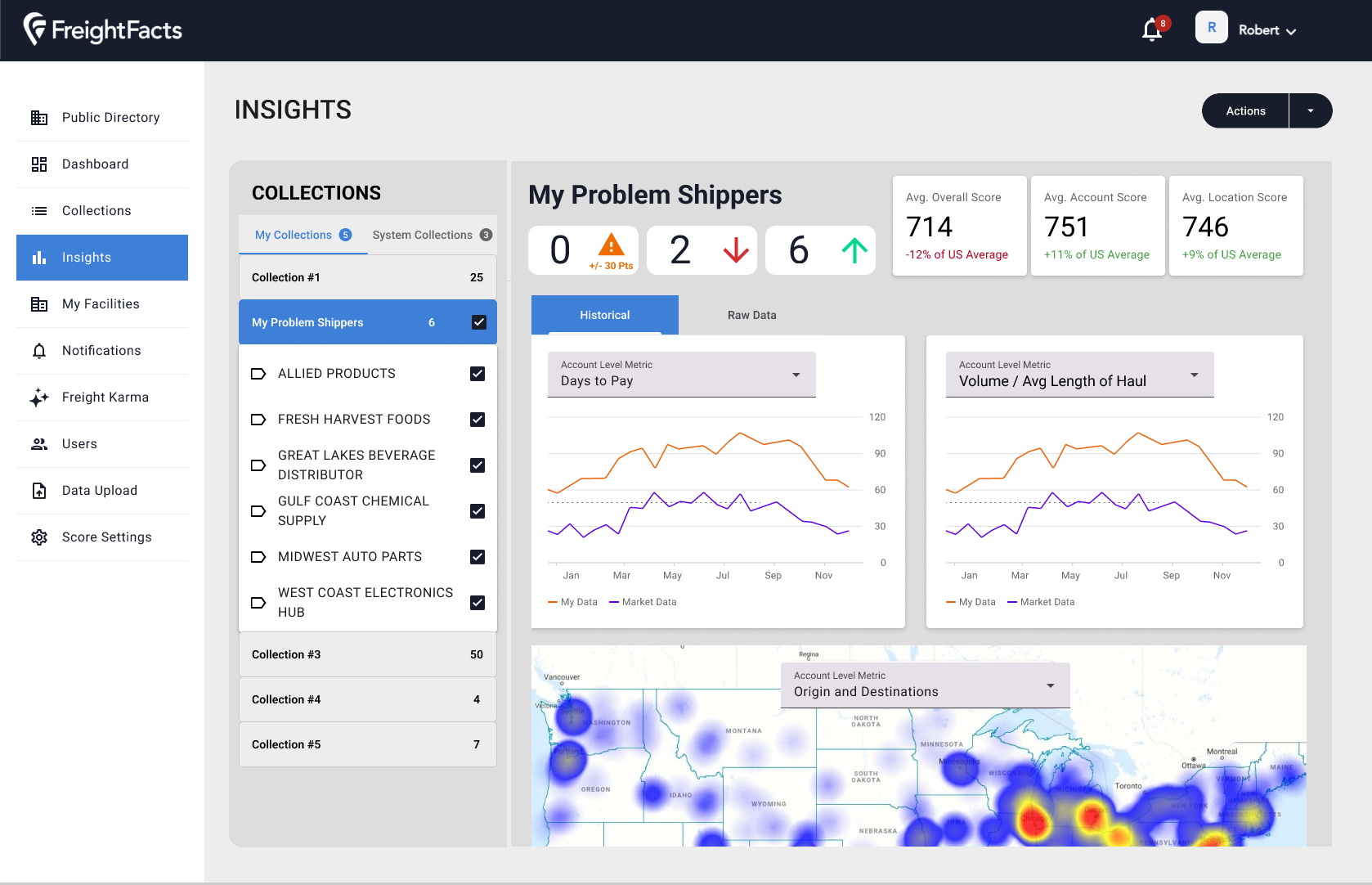This screenshot has height=885, width=1372.
Task: Click the green up arrow indicator
Action: [854, 250]
